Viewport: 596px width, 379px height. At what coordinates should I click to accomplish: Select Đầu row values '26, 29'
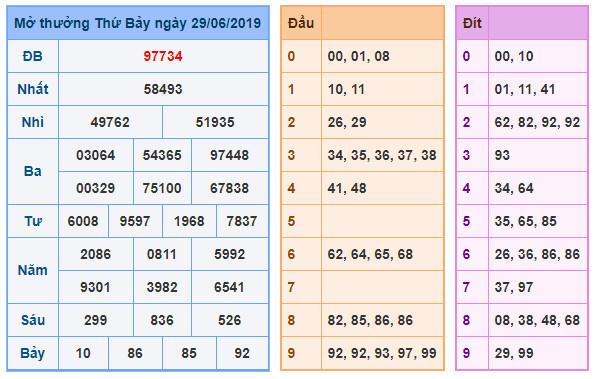347,122
